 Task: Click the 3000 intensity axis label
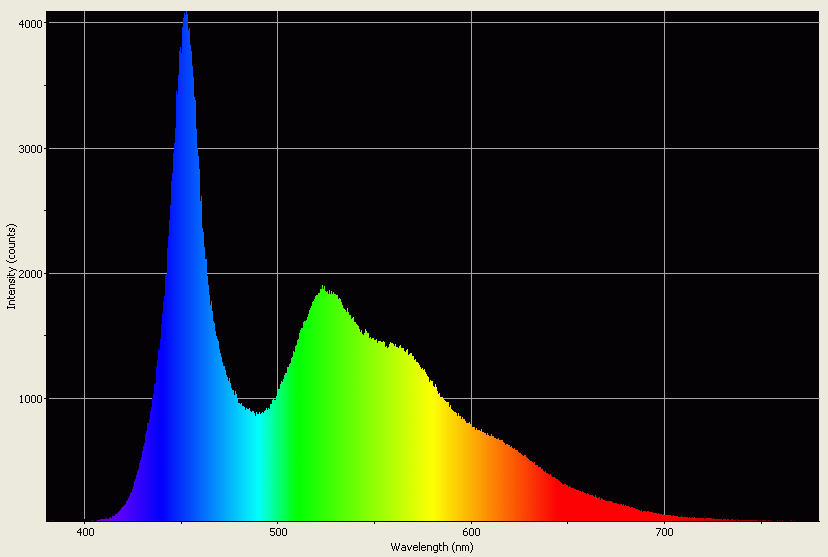click(x=30, y=149)
